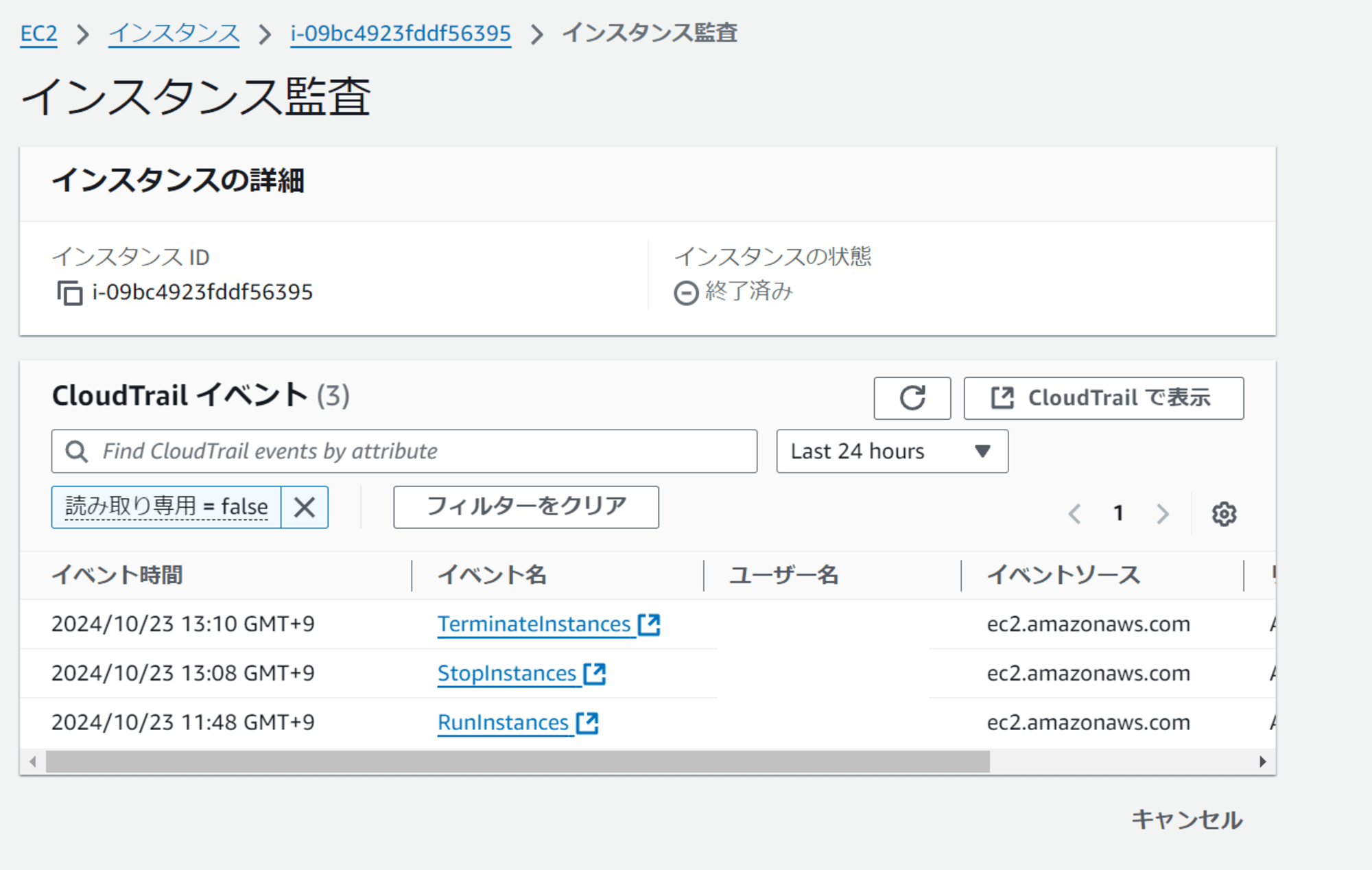Click external link icon beside TerminateInstances
The width and height of the screenshot is (1372, 870).
pyautogui.click(x=649, y=624)
